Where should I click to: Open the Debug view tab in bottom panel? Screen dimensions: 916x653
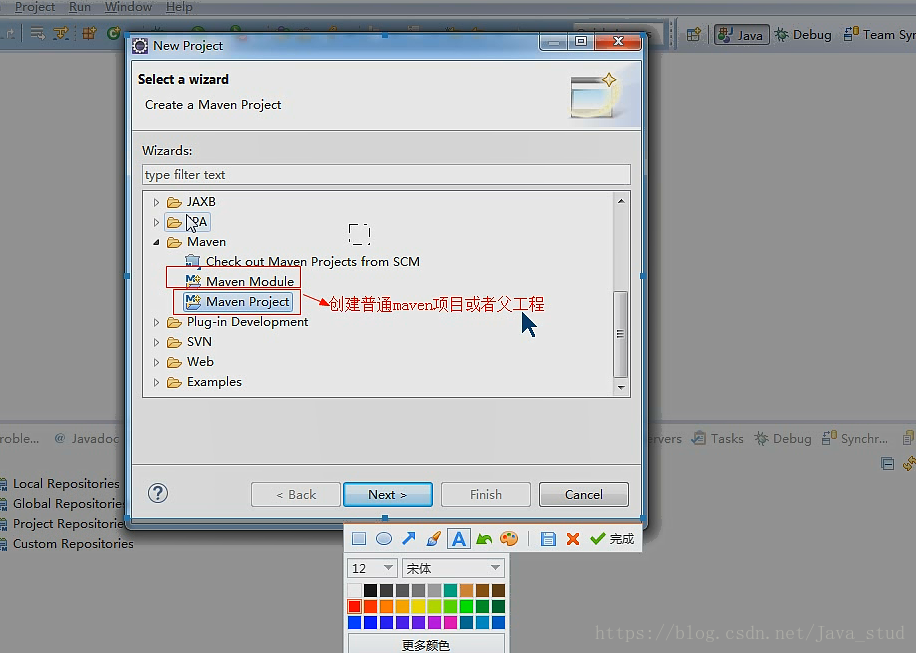pos(783,438)
